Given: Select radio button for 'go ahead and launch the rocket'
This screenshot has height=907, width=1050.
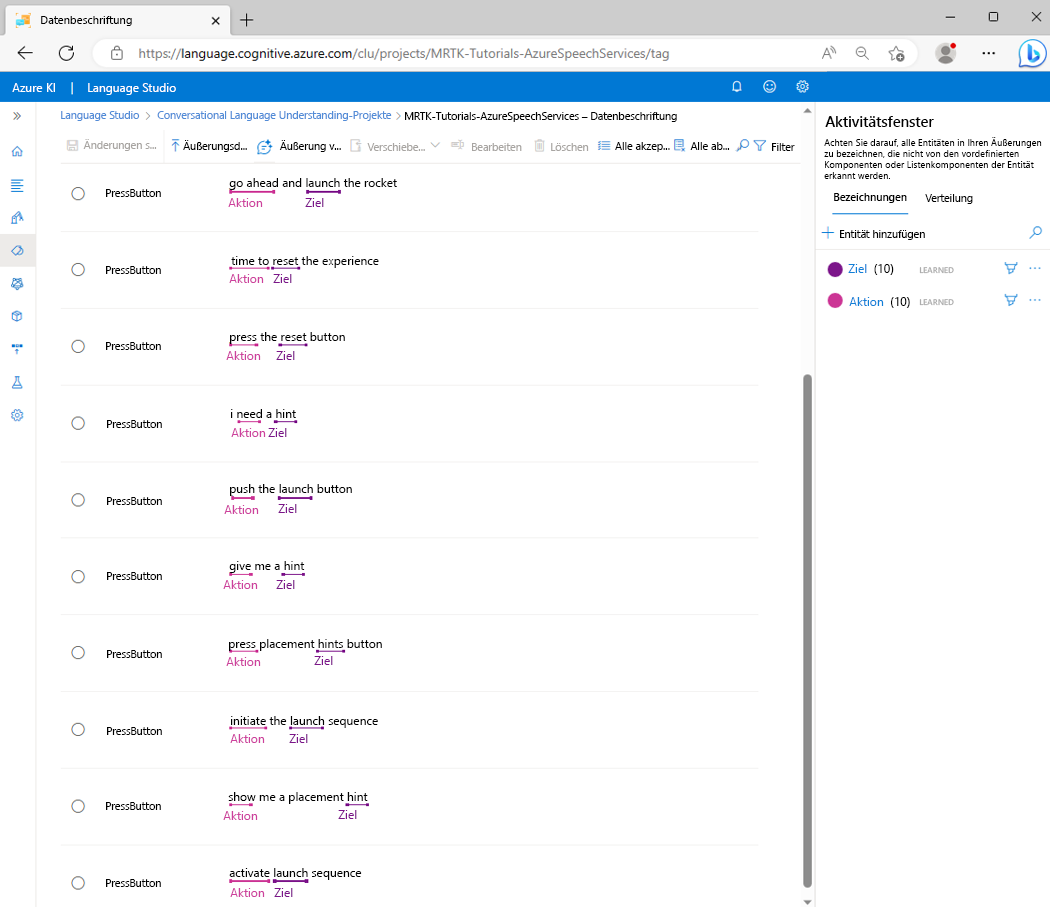Looking at the screenshot, I should [x=78, y=193].
